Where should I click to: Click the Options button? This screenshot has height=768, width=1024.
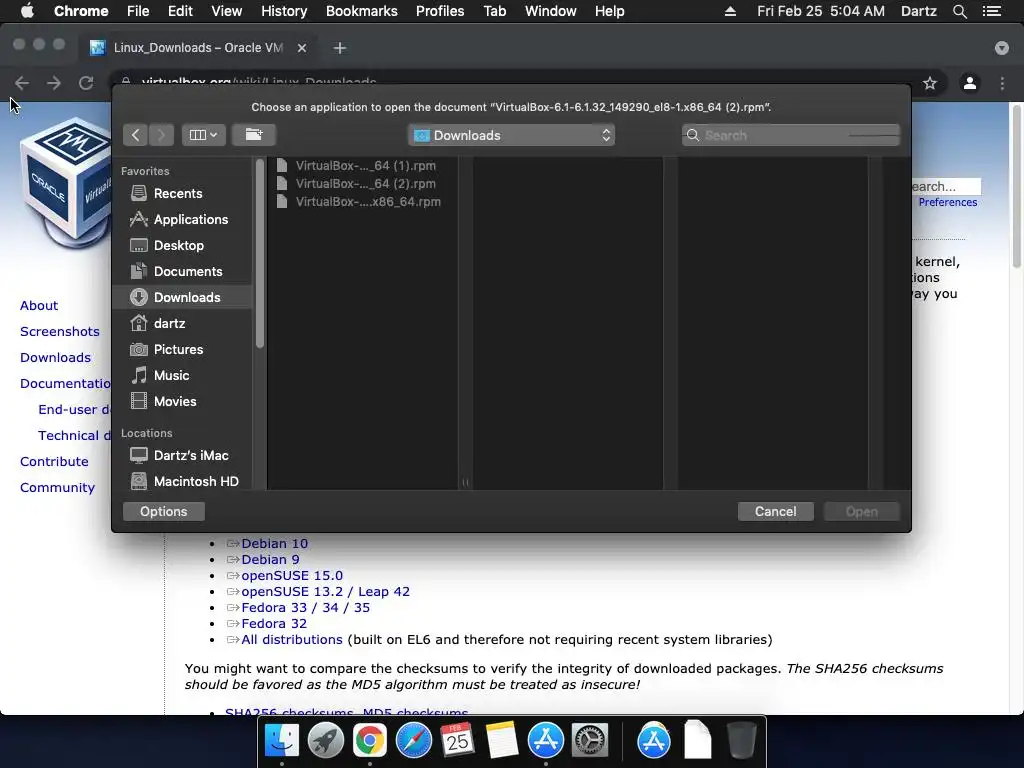click(163, 511)
